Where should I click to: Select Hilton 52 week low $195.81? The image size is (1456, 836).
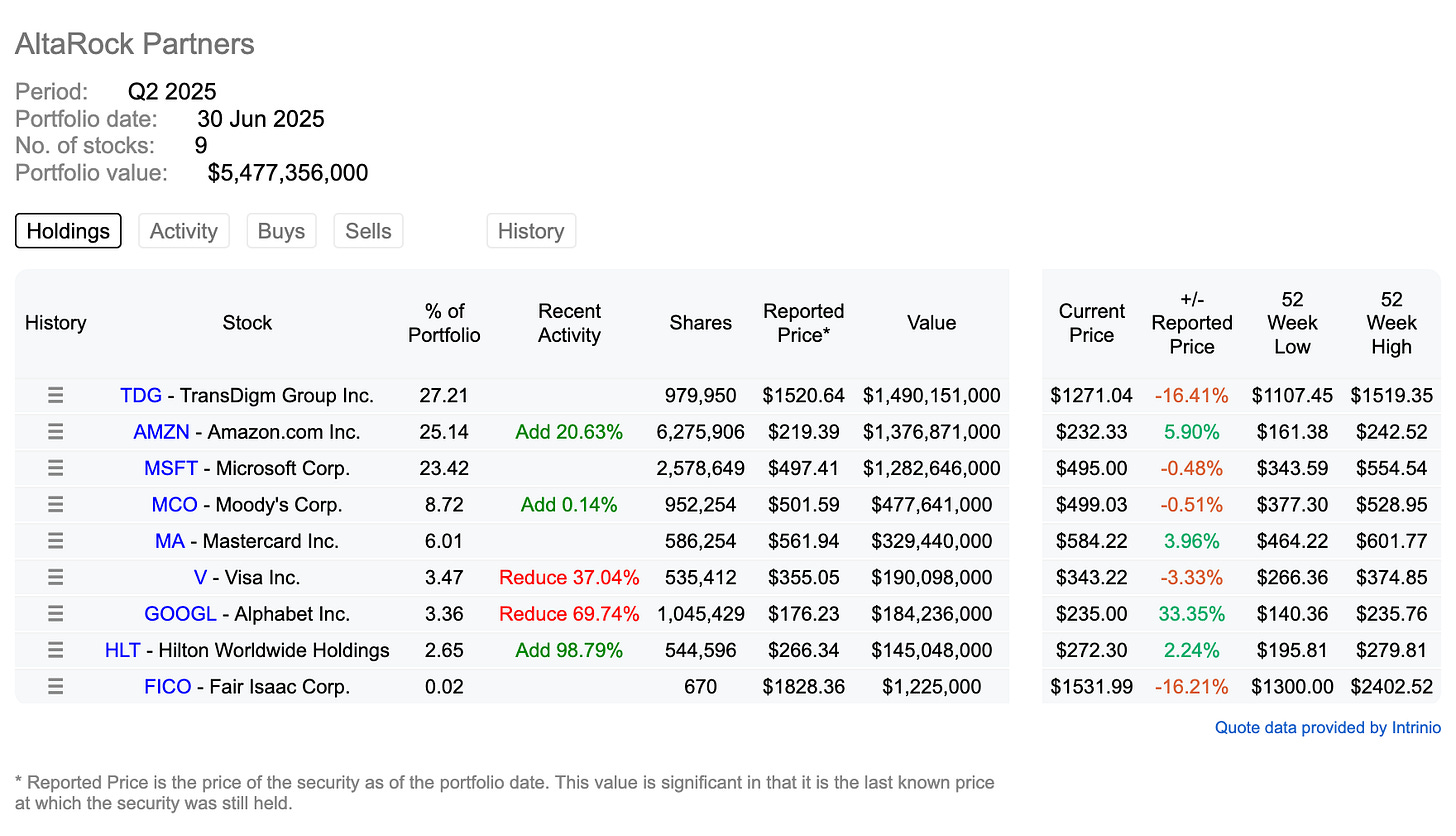pos(1292,650)
